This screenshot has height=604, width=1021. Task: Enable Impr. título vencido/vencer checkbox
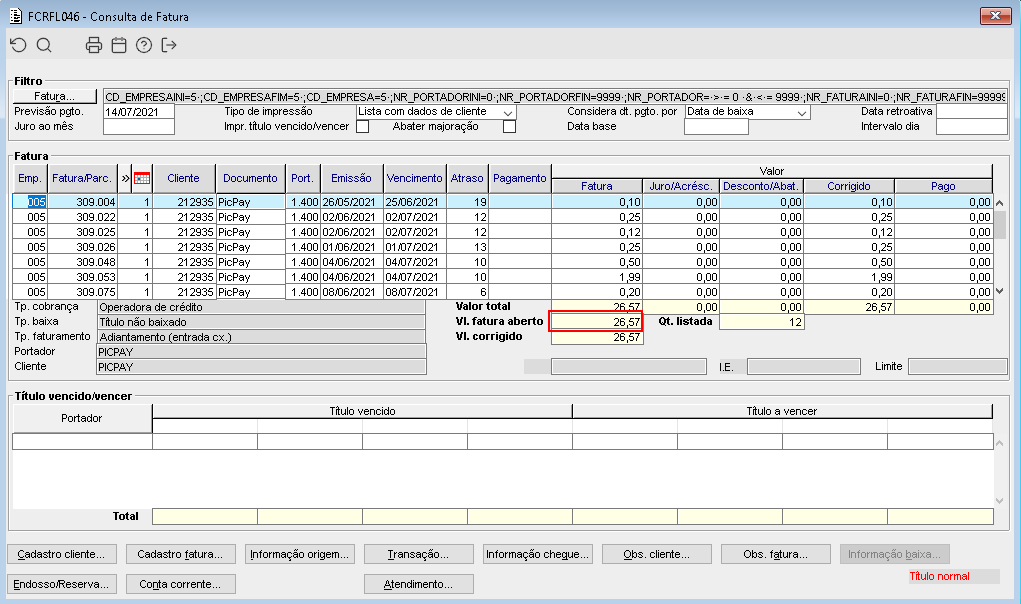363,127
